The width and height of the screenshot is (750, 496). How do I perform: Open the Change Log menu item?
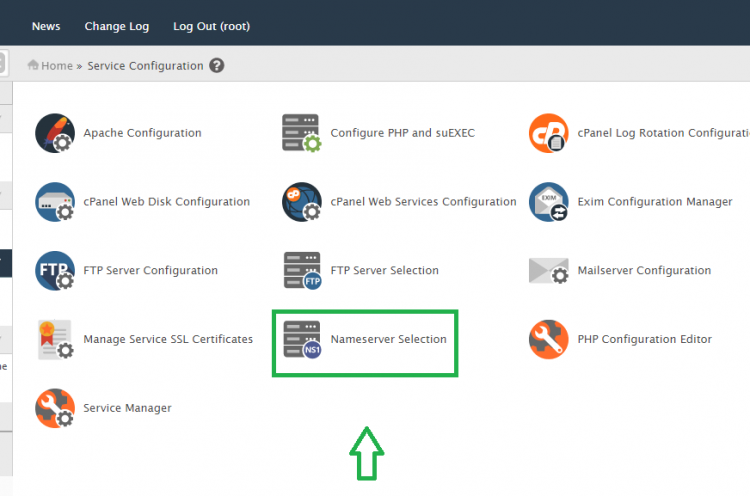117,26
